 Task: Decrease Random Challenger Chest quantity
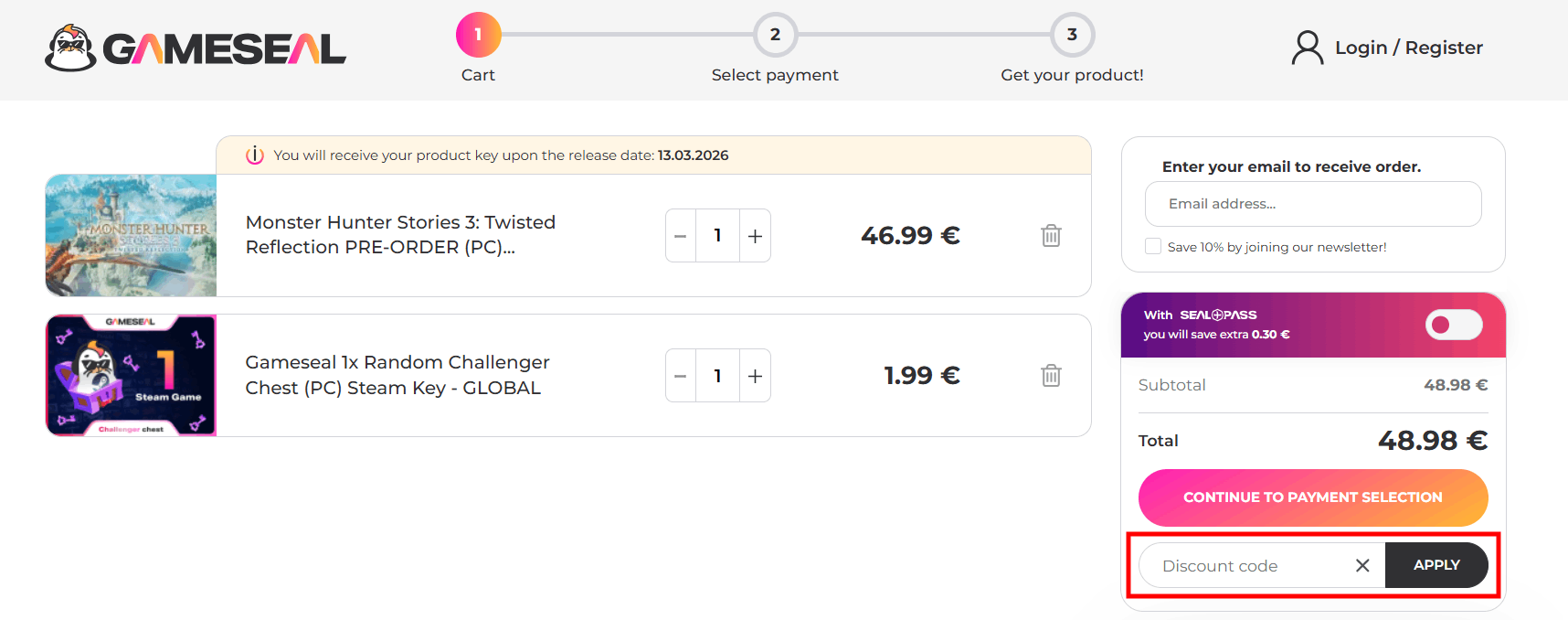[681, 376]
